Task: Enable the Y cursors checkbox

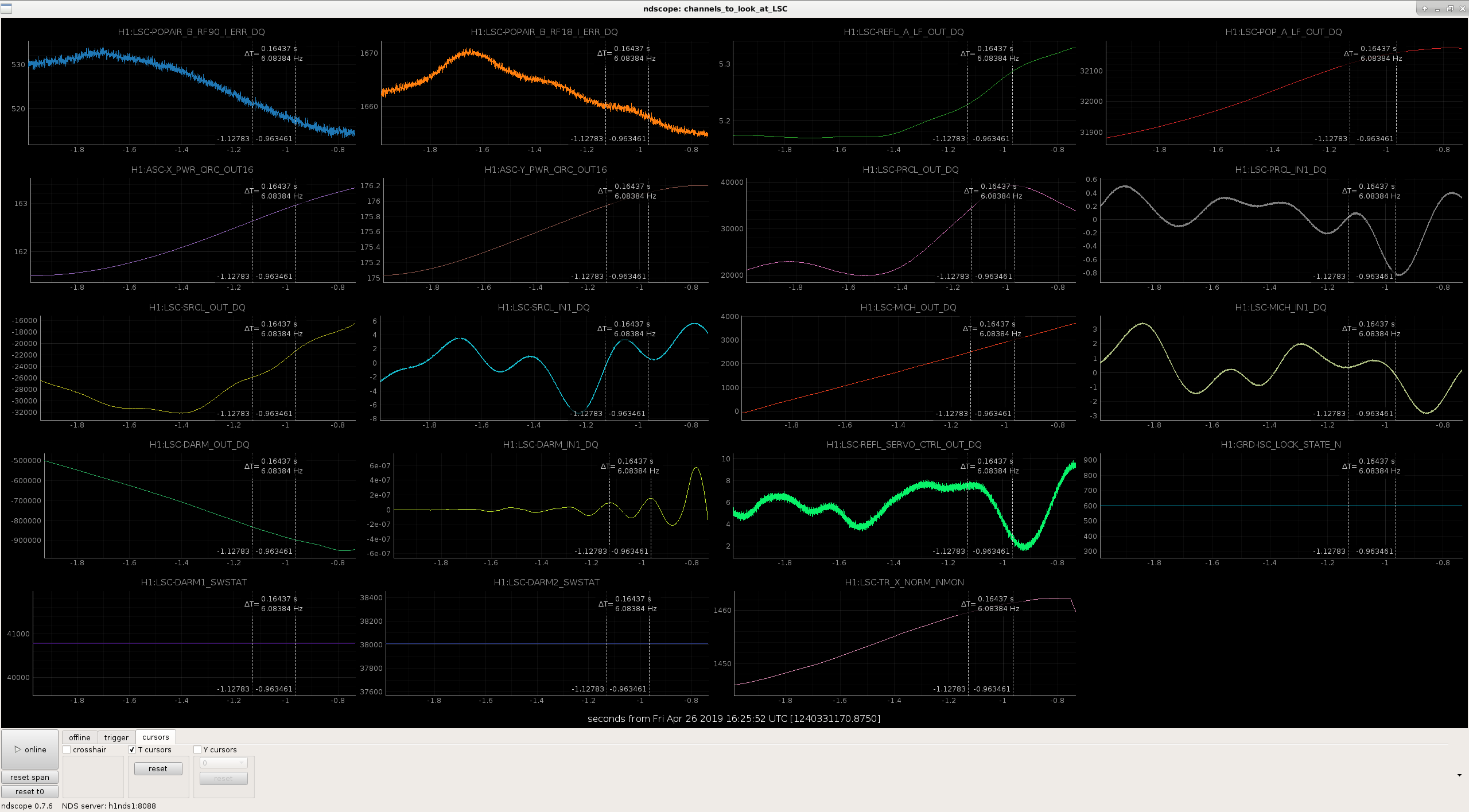Action: point(197,750)
